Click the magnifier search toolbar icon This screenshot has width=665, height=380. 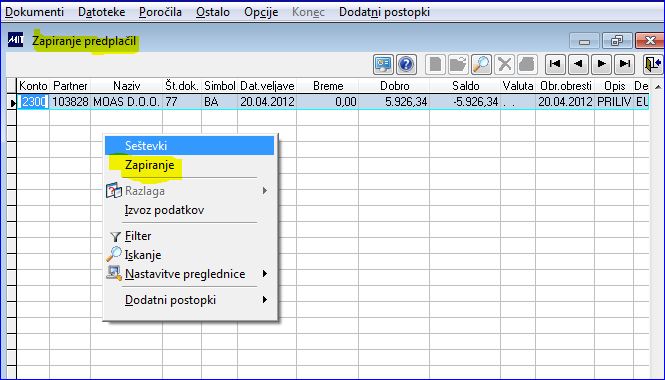(481, 64)
